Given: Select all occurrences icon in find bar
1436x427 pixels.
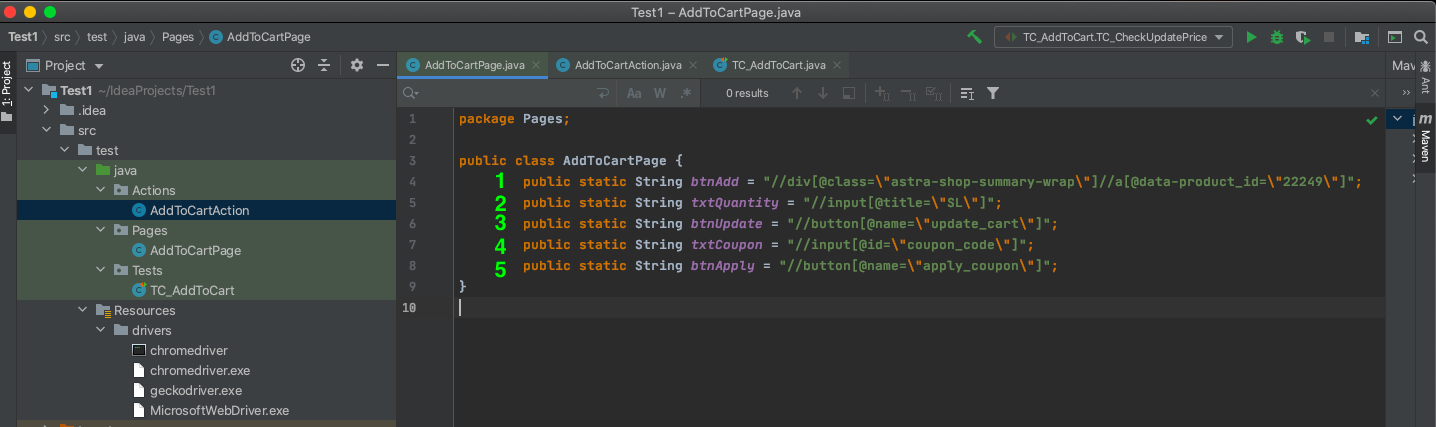Looking at the screenshot, I should pyautogui.click(x=934, y=93).
